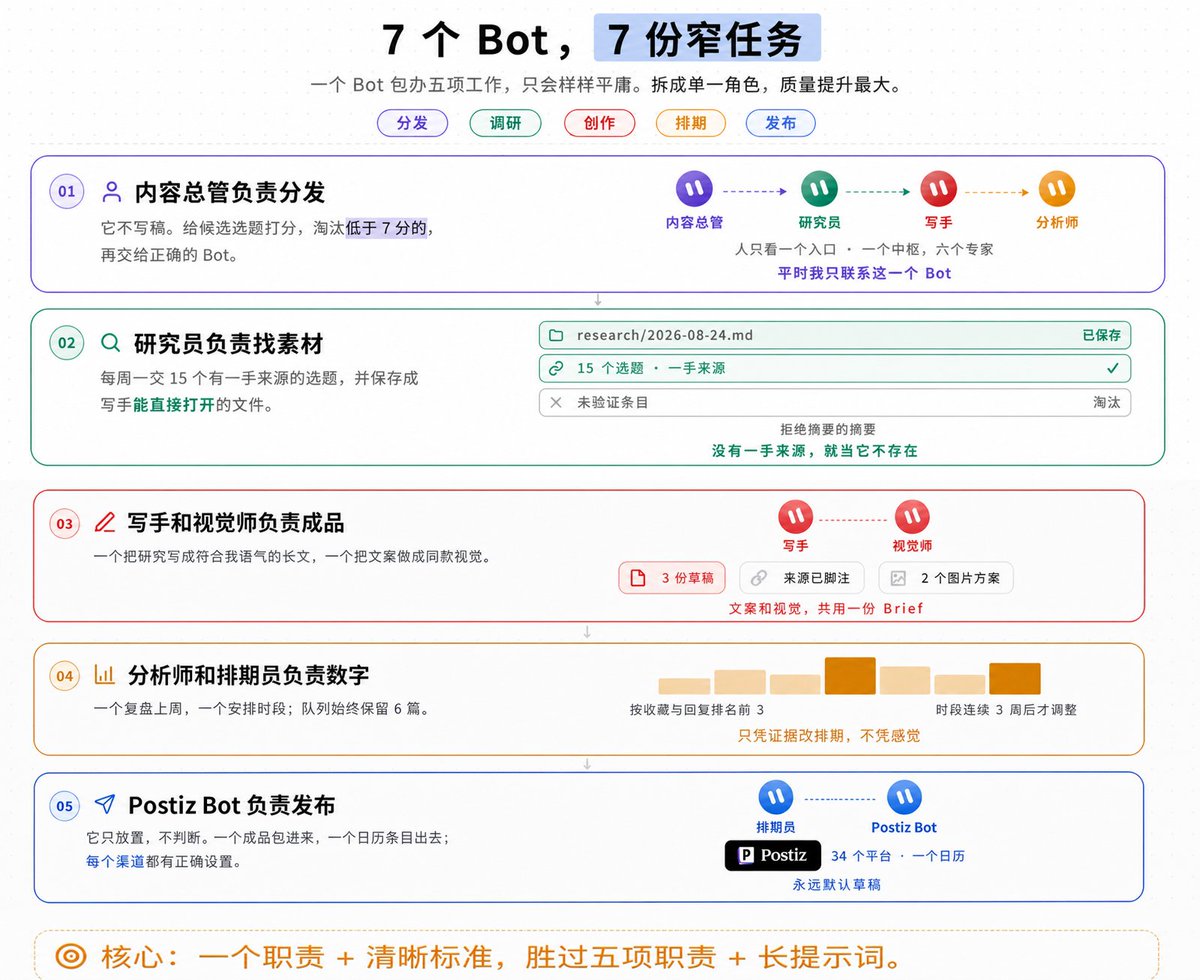Click the 01 step number badge
This screenshot has width=1200, height=980.
(x=66, y=191)
